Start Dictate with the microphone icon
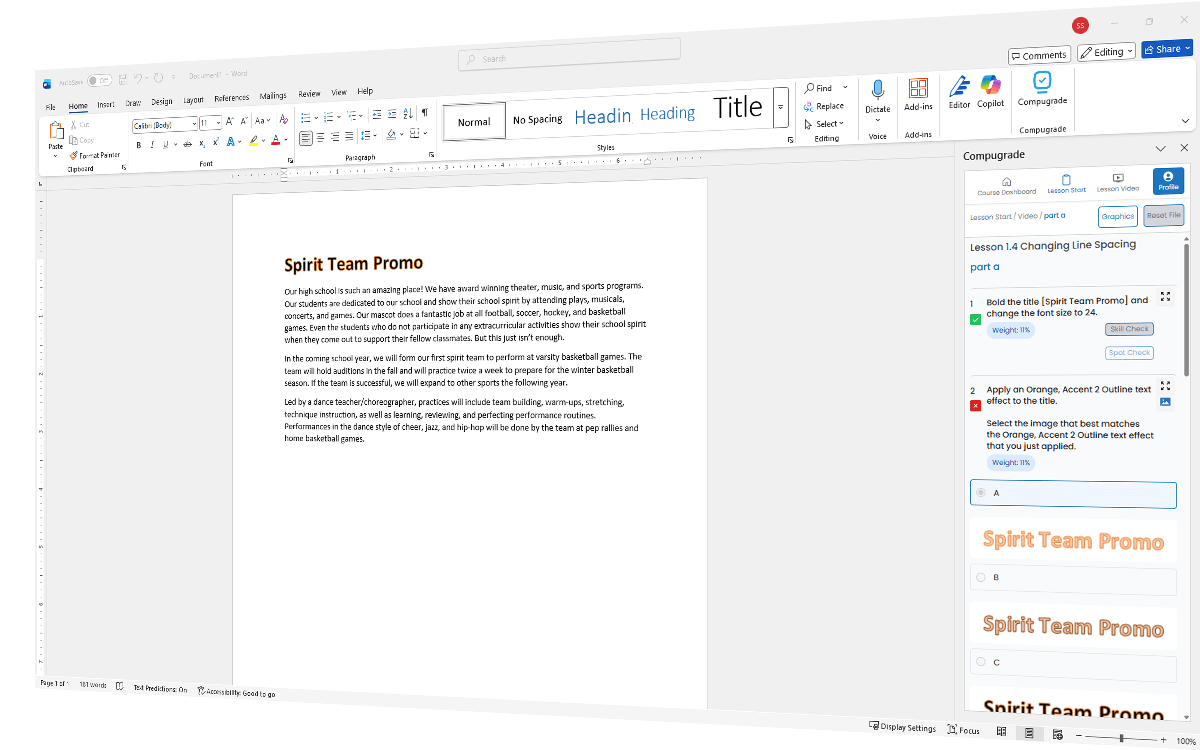Viewport: 1200px width, 750px height. click(x=877, y=91)
